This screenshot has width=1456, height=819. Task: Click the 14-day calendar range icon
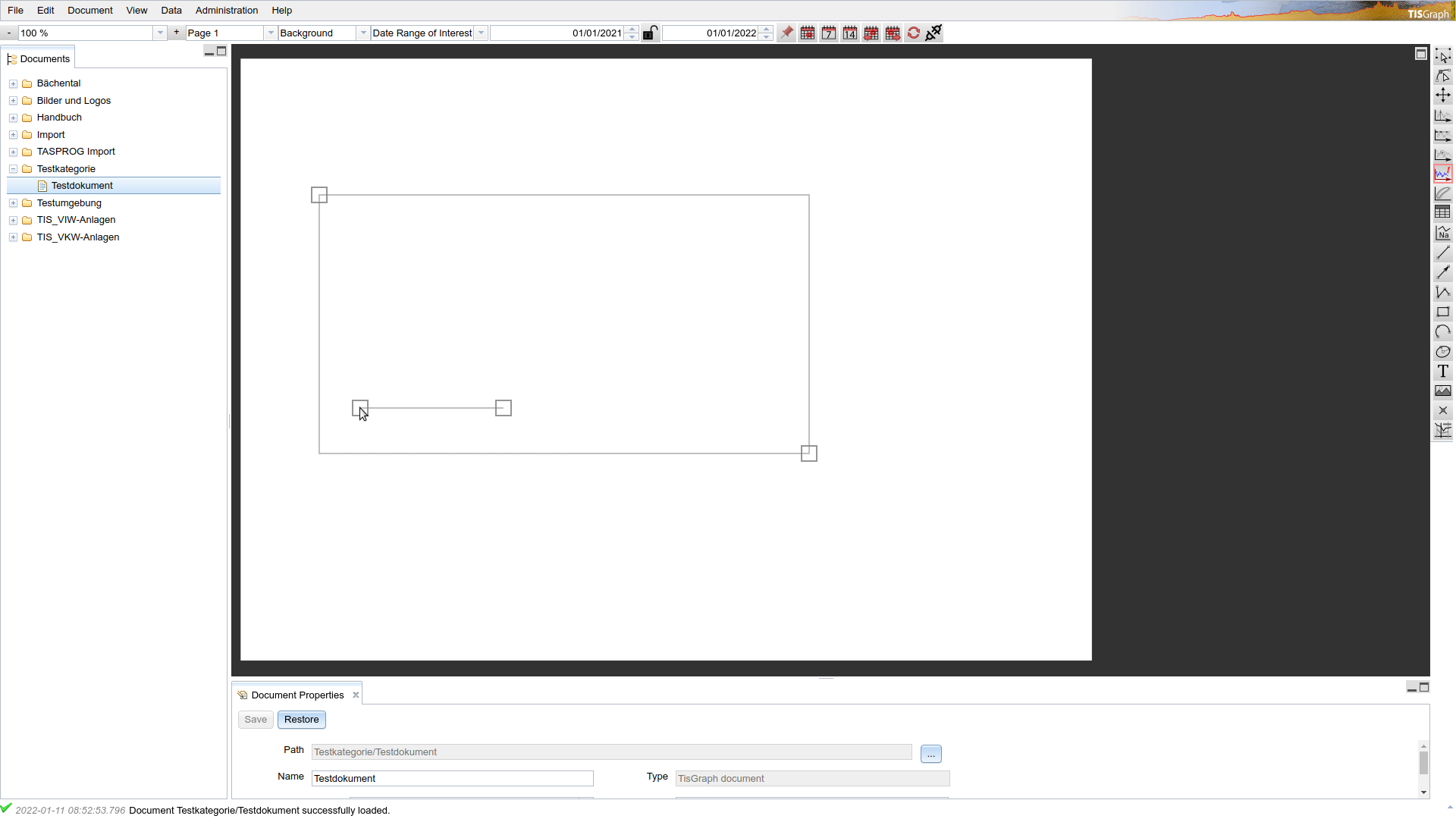coord(850,33)
